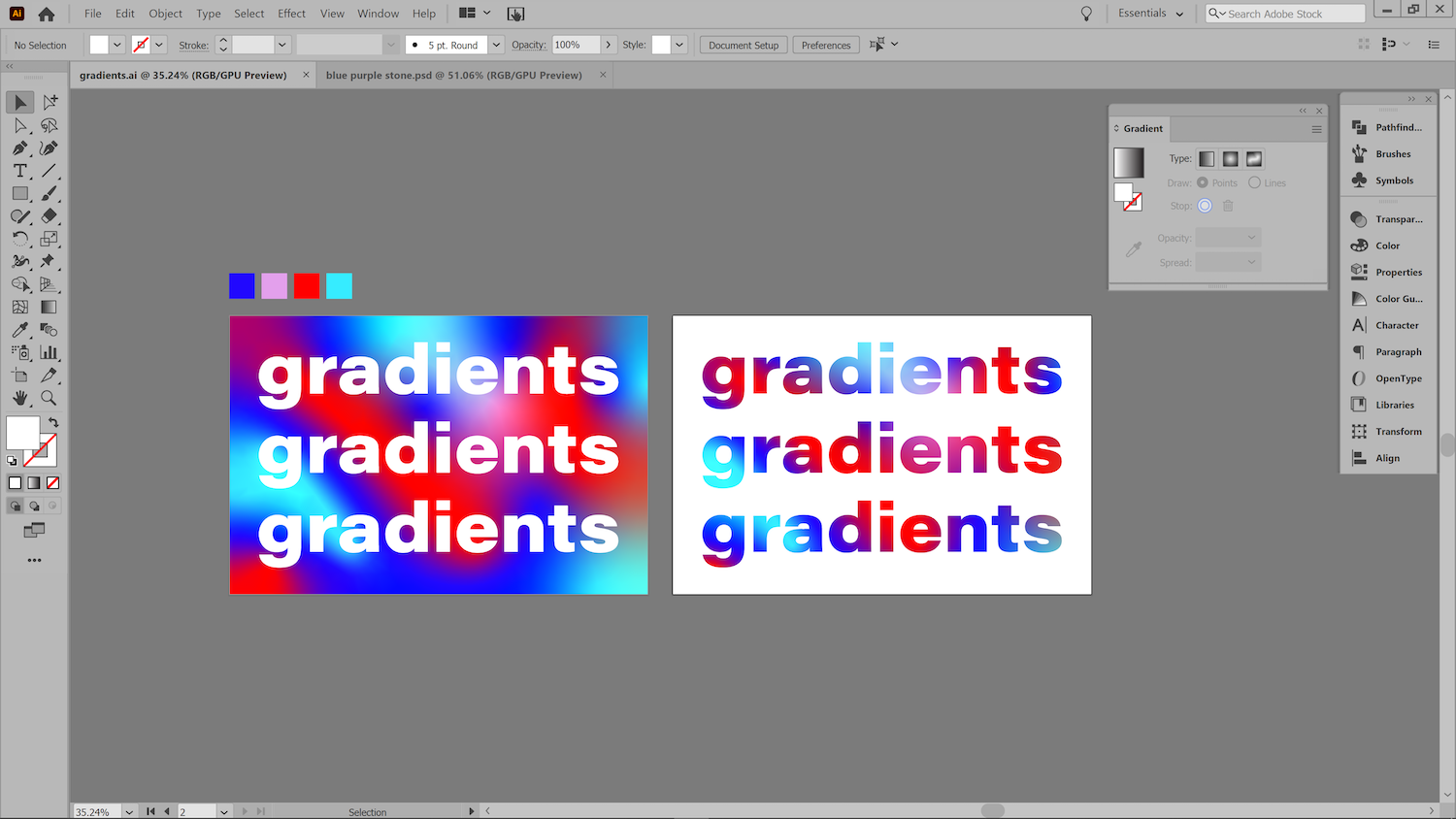Click Document Setup button
Screen dimensions: 1456x819
coord(744,45)
